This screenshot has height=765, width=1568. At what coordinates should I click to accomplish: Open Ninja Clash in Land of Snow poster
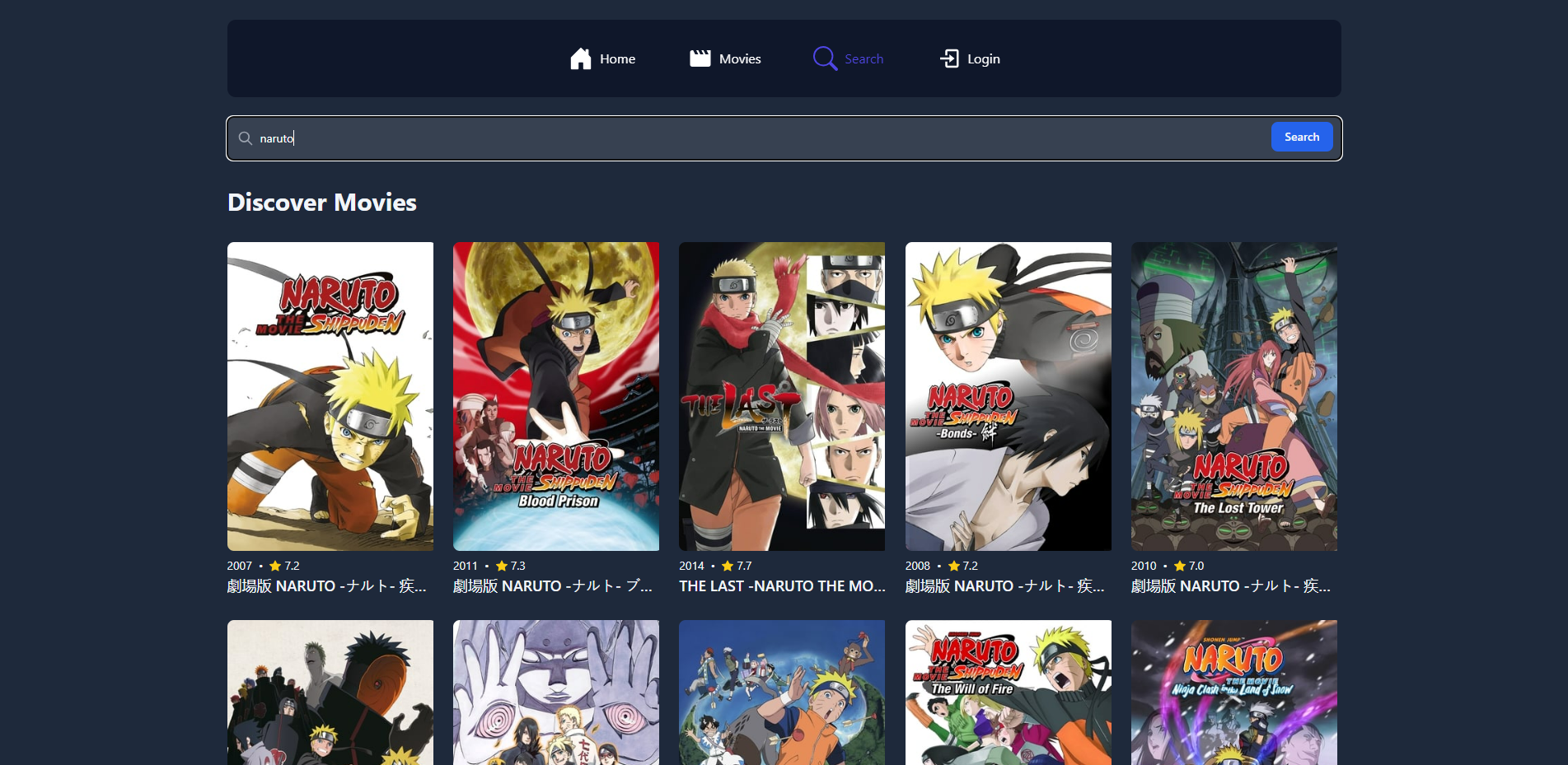pos(1234,693)
